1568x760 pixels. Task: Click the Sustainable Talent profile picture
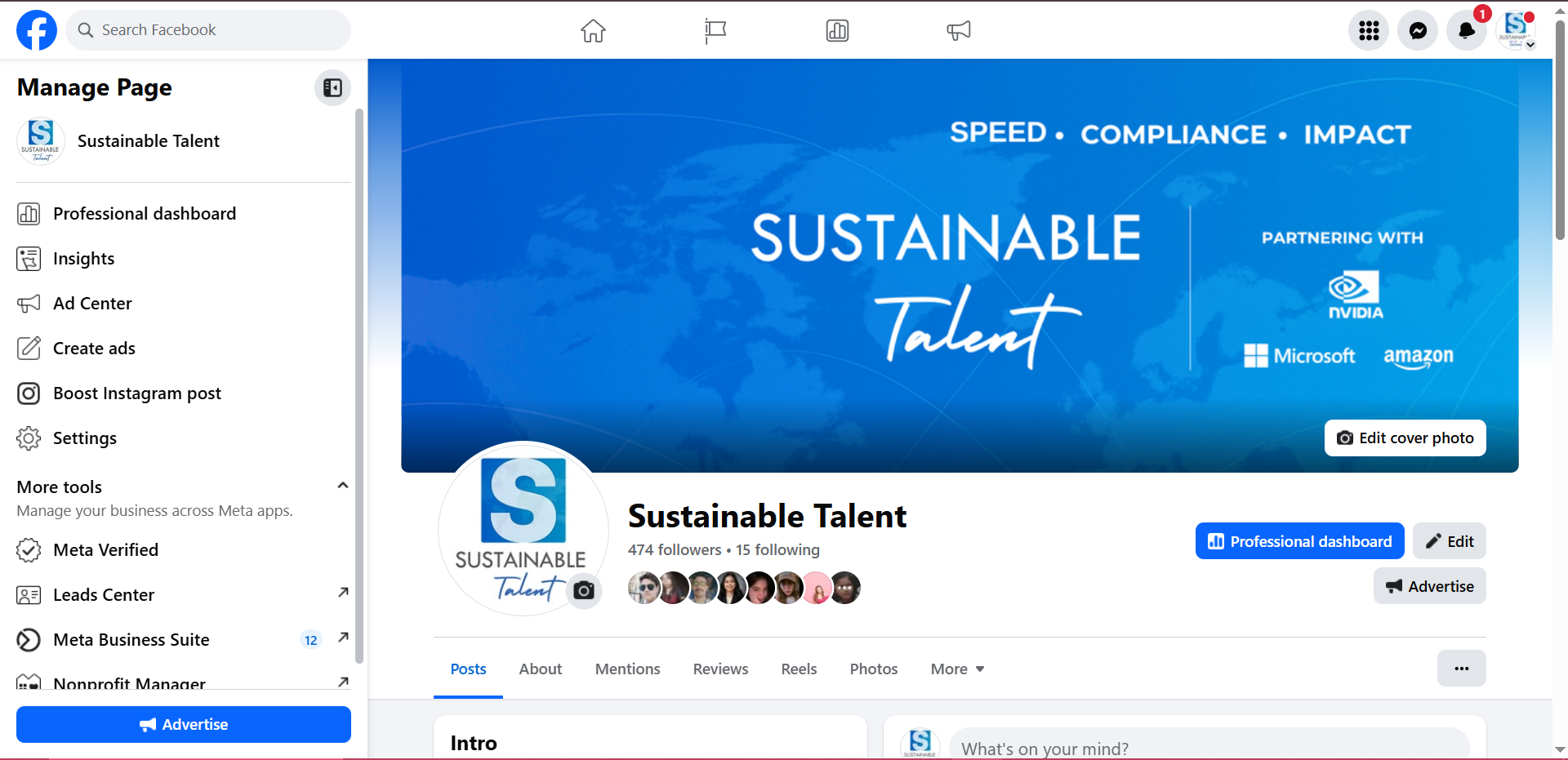click(523, 527)
